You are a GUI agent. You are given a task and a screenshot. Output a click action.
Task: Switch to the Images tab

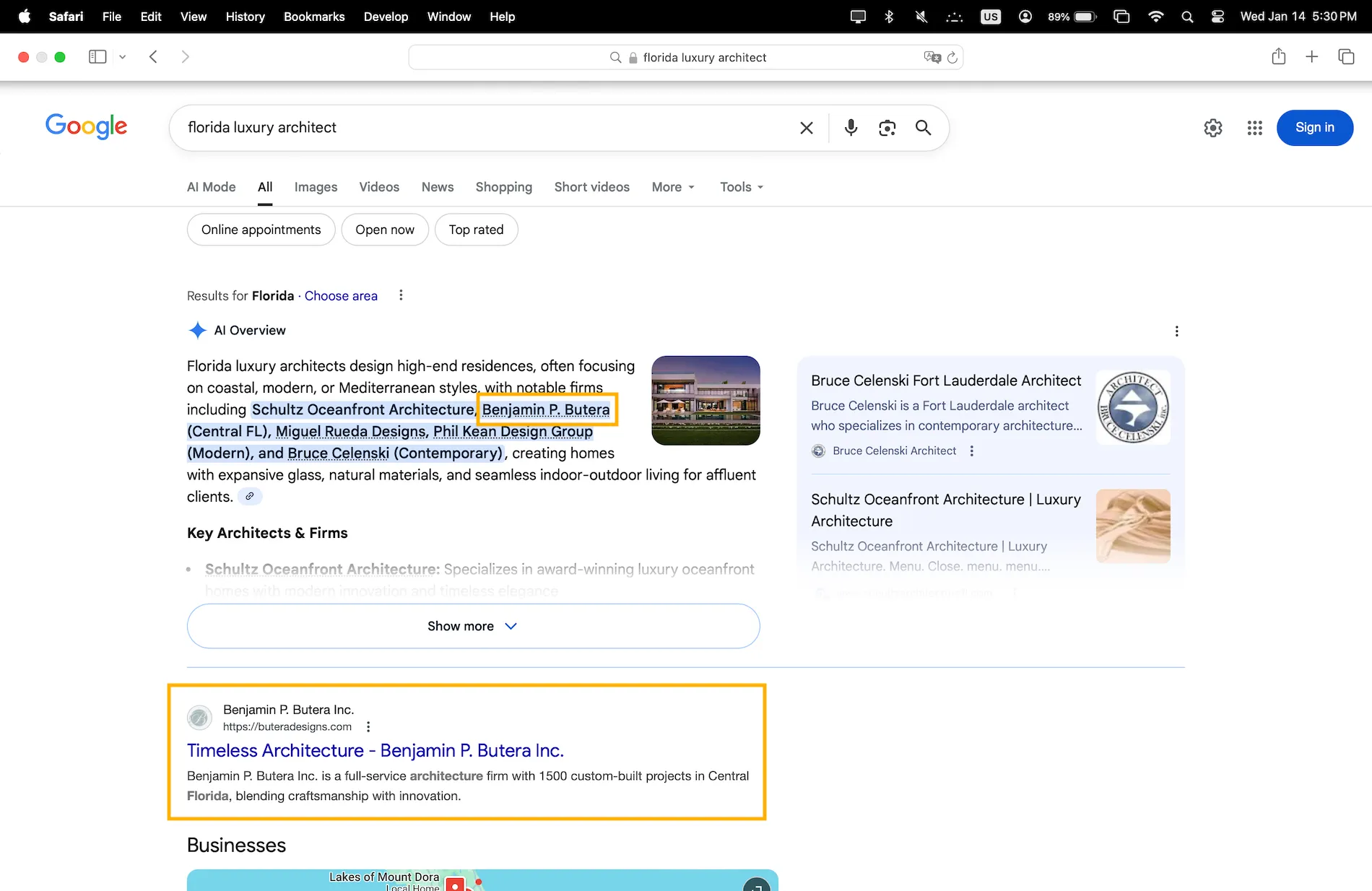(x=316, y=187)
